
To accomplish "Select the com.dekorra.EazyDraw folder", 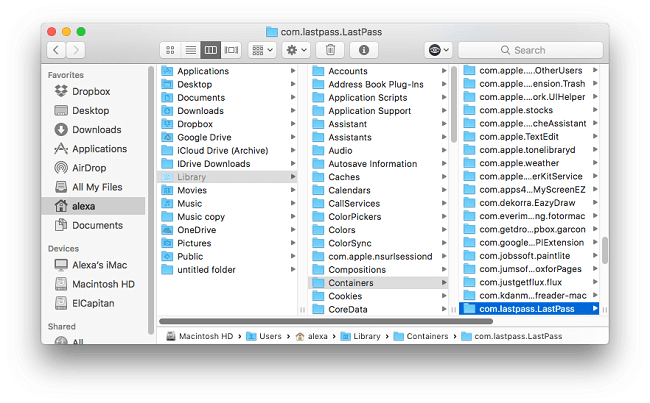I will [x=530, y=203].
